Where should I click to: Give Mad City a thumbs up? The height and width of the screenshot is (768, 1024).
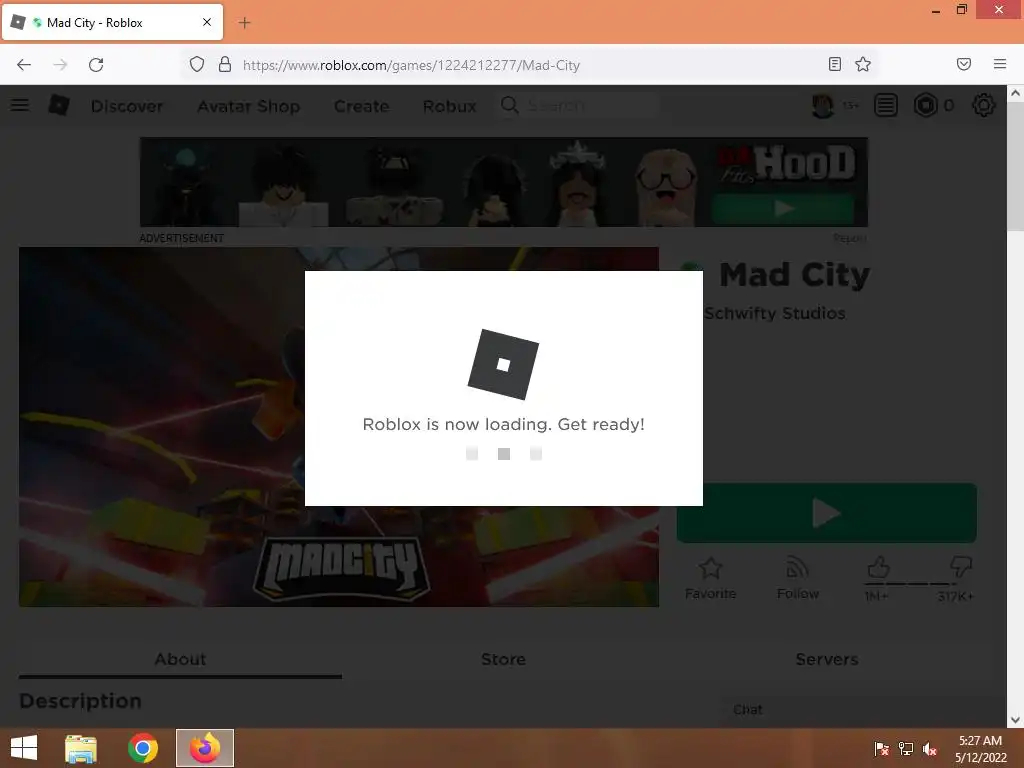pyautogui.click(x=878, y=568)
